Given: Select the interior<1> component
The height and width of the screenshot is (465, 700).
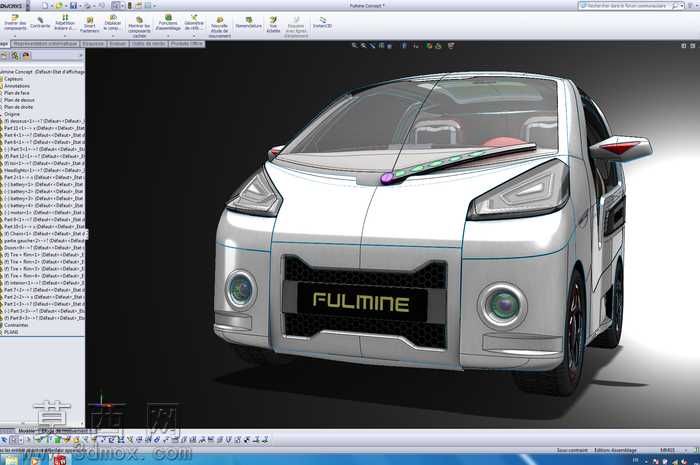Looking at the screenshot, I should (44, 283).
